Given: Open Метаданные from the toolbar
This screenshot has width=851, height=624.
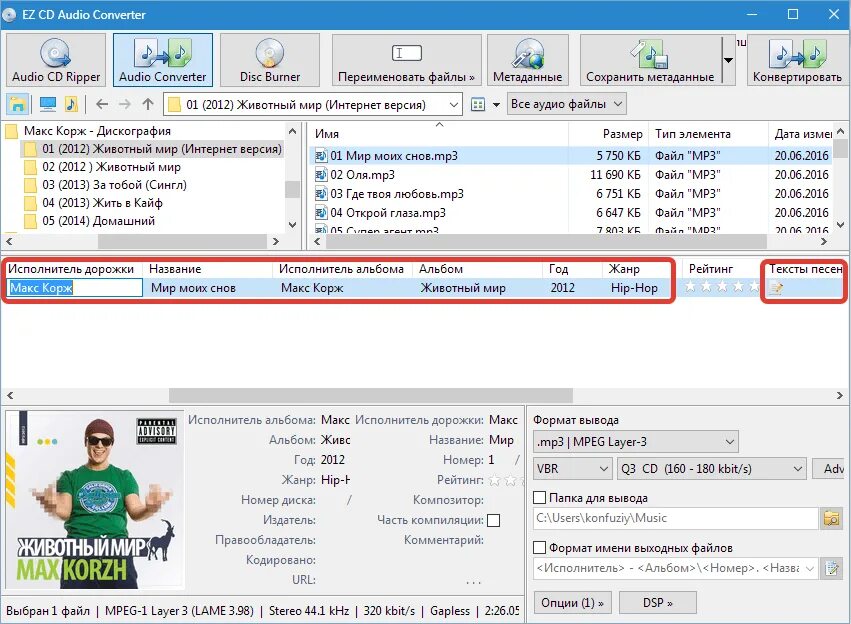Looking at the screenshot, I should pyautogui.click(x=528, y=60).
